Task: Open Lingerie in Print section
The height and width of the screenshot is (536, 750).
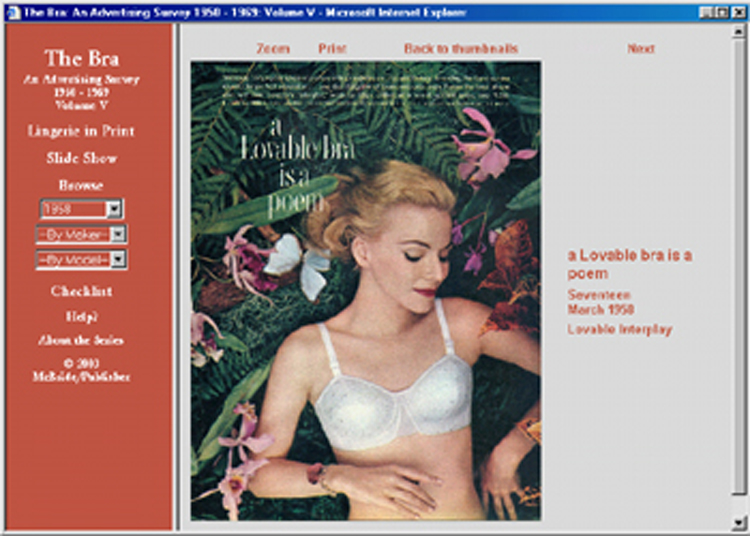Action: (x=81, y=131)
